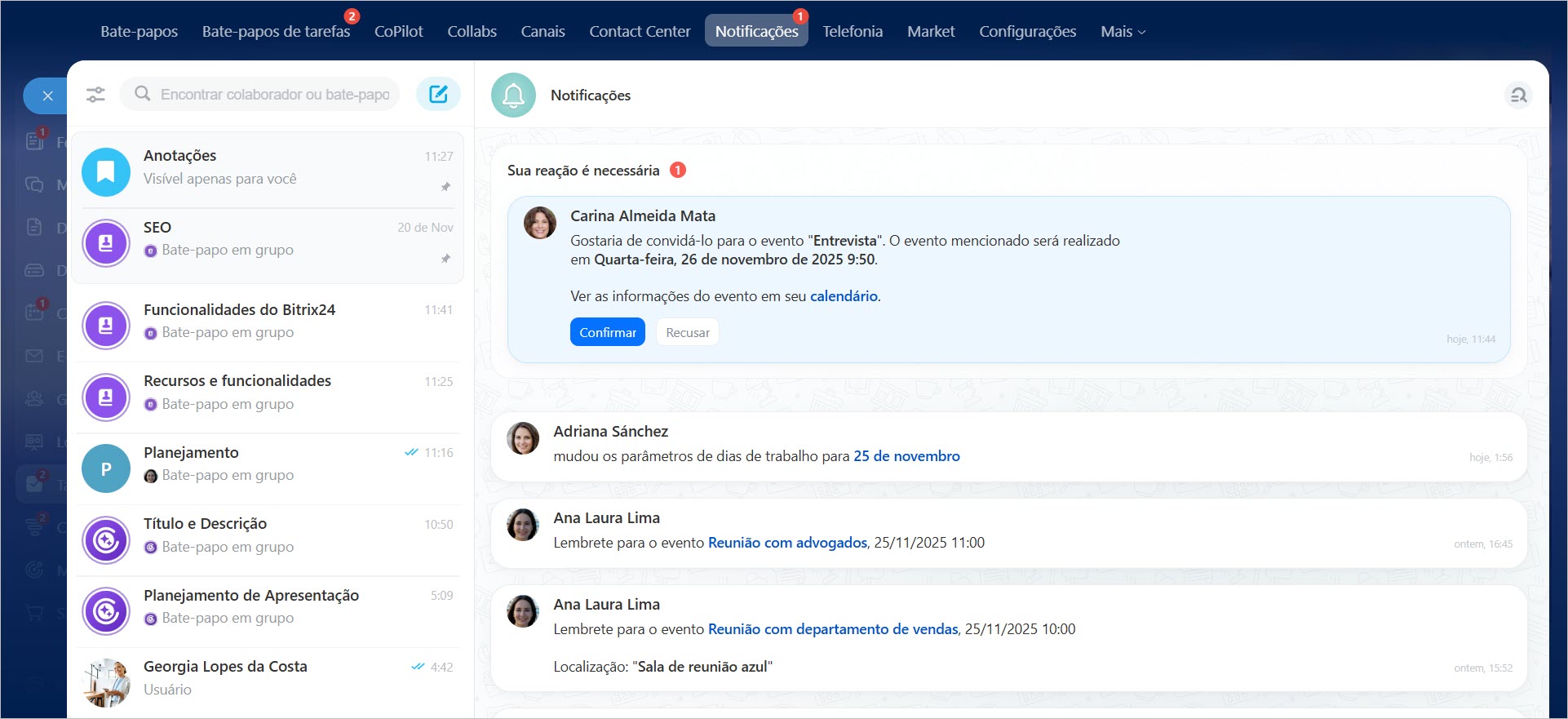Confirm the Entrevista event invitation

[x=607, y=332]
